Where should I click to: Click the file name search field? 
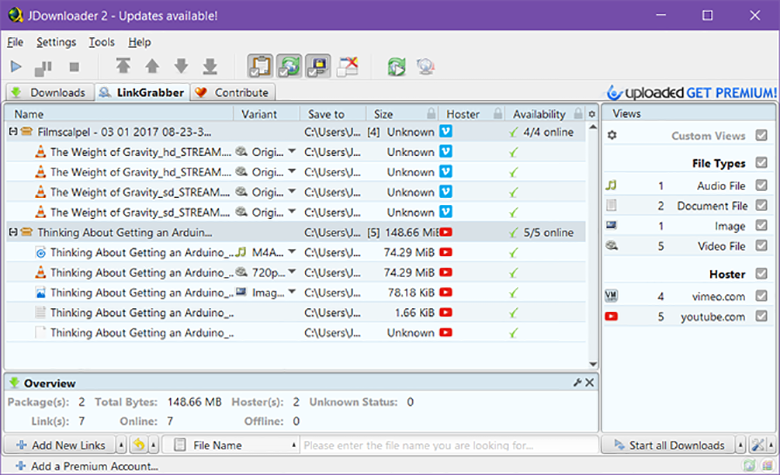tap(449, 445)
